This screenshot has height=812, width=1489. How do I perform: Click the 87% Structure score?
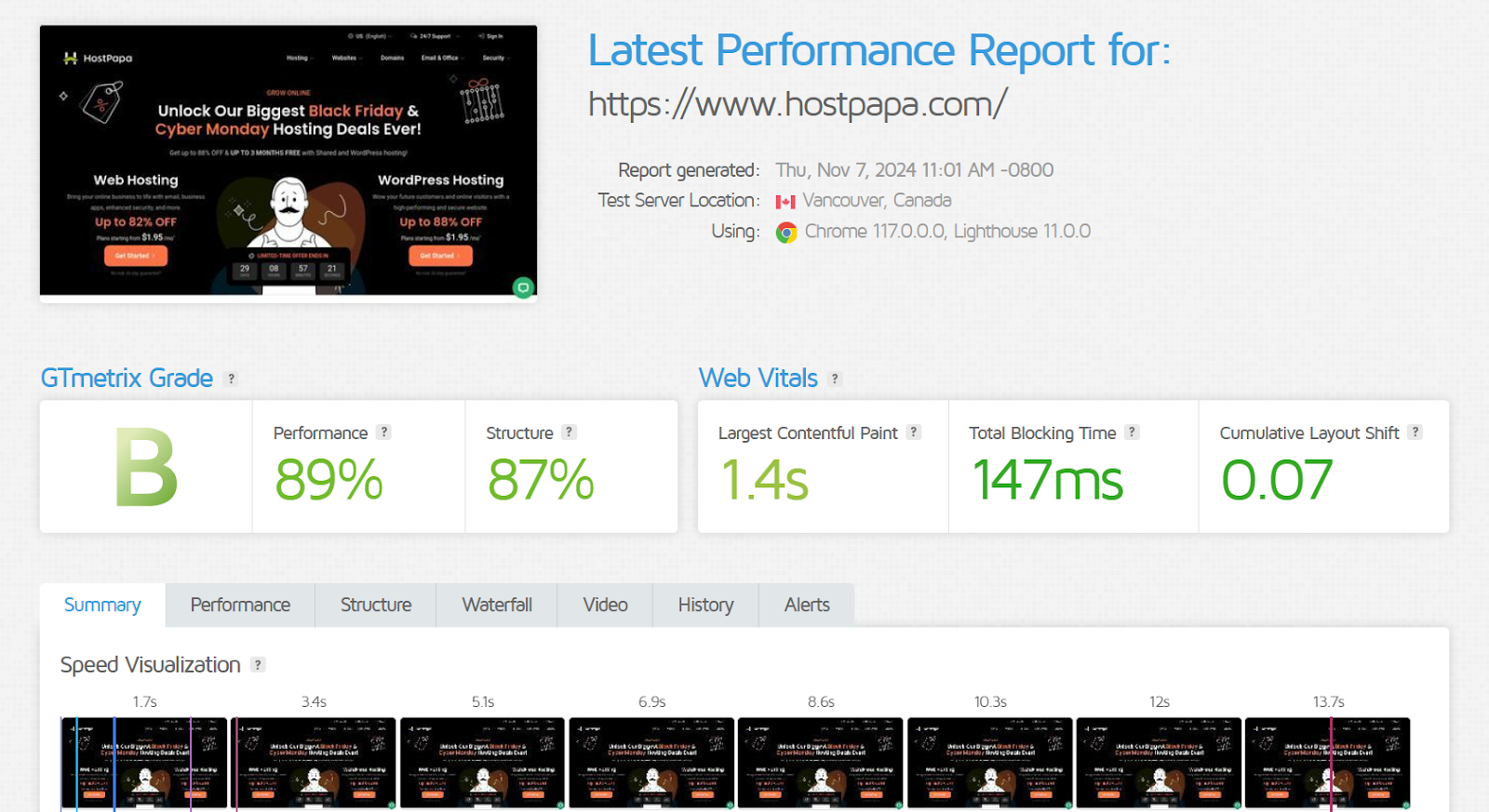tap(541, 480)
